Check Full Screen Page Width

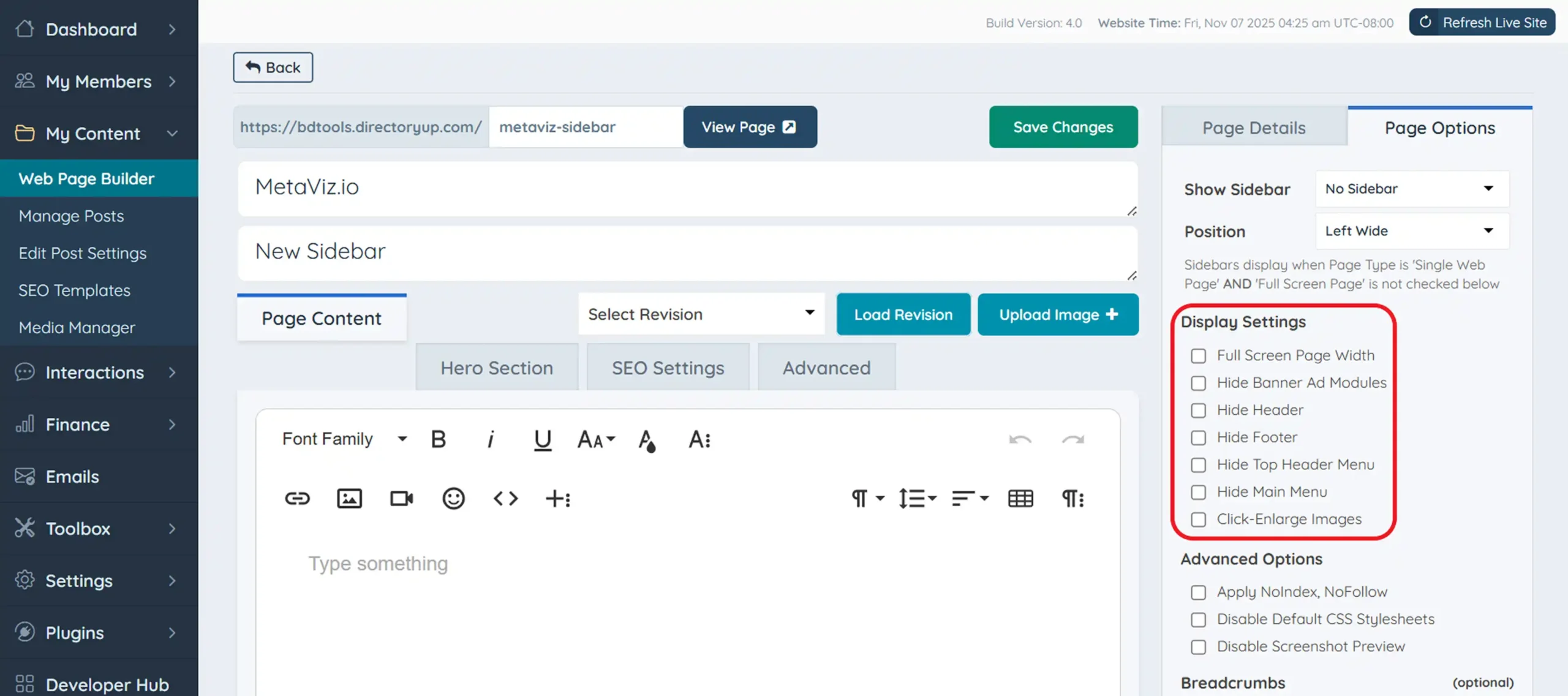1199,355
